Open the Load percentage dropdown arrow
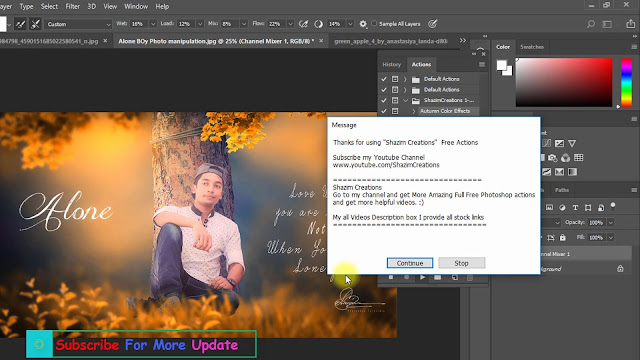The width and height of the screenshot is (640, 360). [x=200, y=24]
